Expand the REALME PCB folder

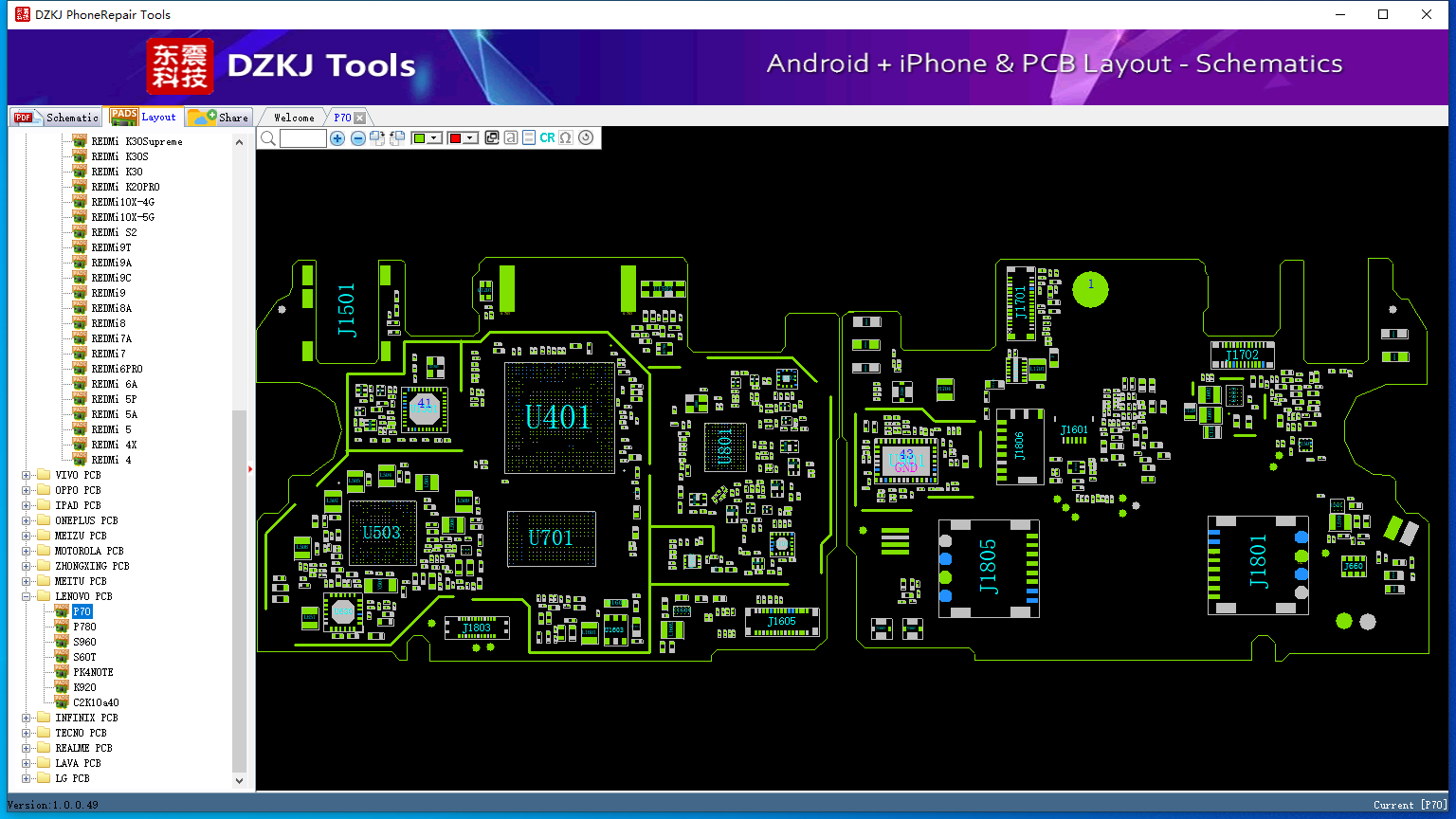point(27,748)
